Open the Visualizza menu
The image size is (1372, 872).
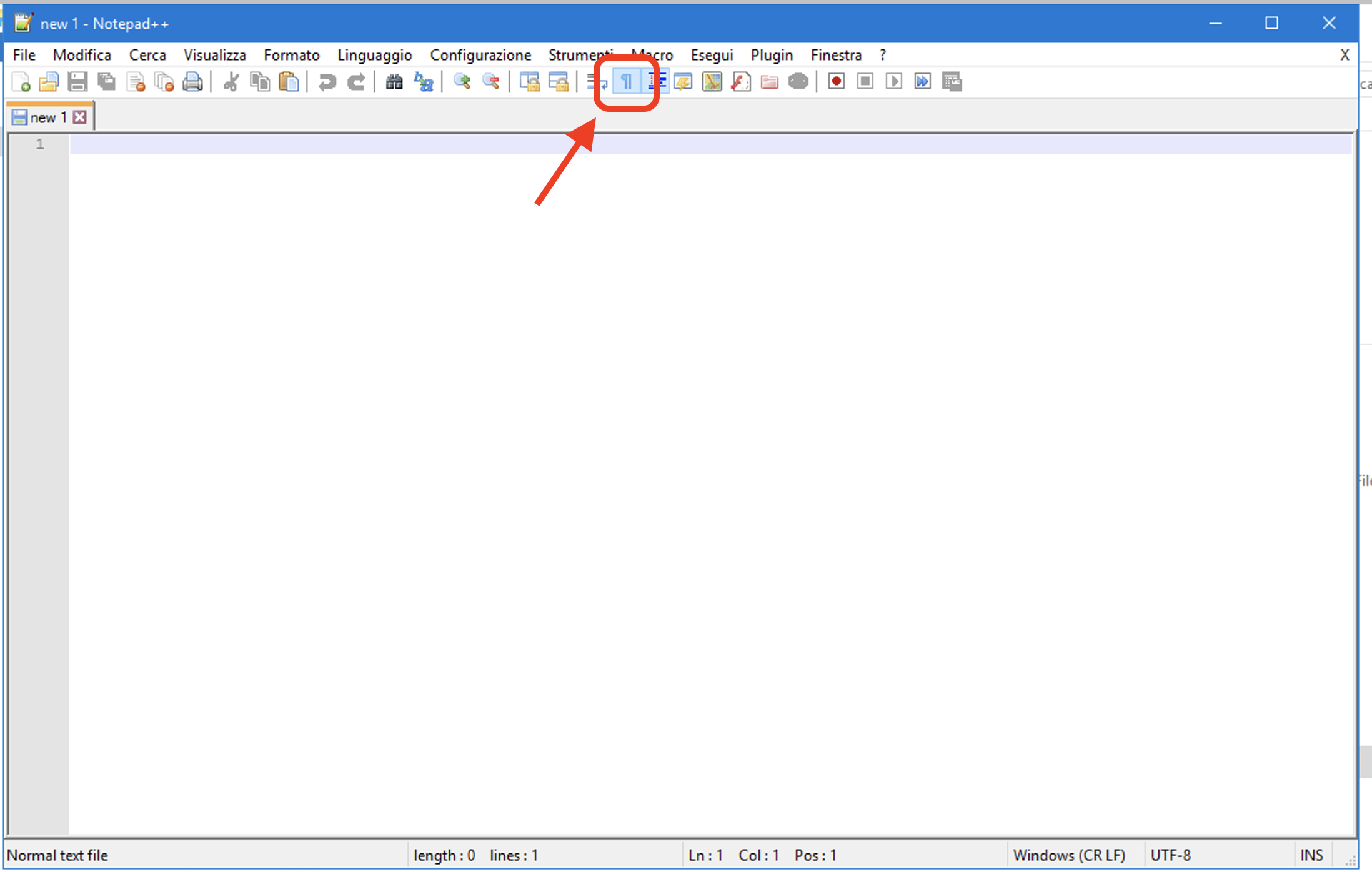pyautogui.click(x=215, y=55)
